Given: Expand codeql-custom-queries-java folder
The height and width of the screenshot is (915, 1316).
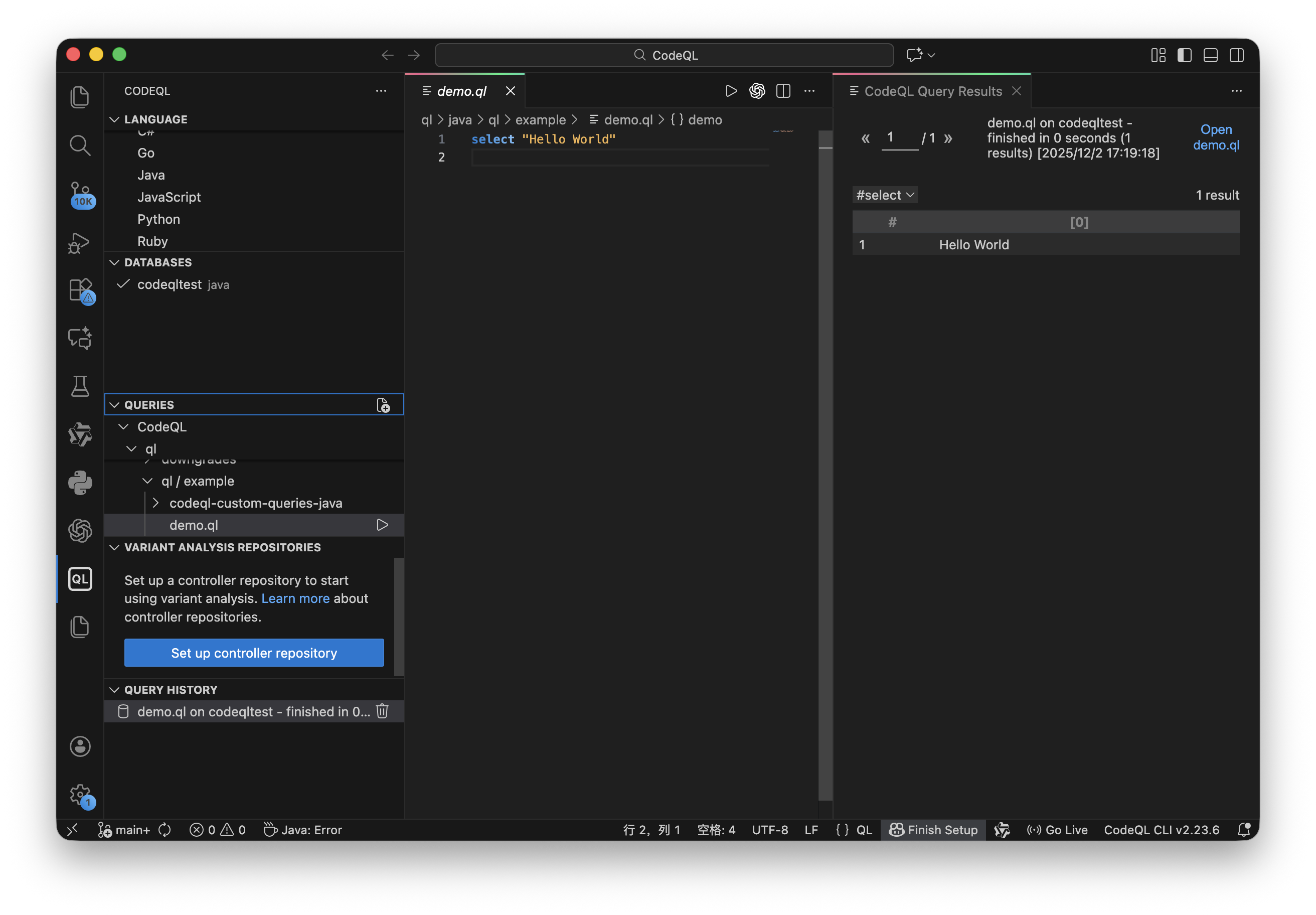Looking at the screenshot, I should coord(156,503).
